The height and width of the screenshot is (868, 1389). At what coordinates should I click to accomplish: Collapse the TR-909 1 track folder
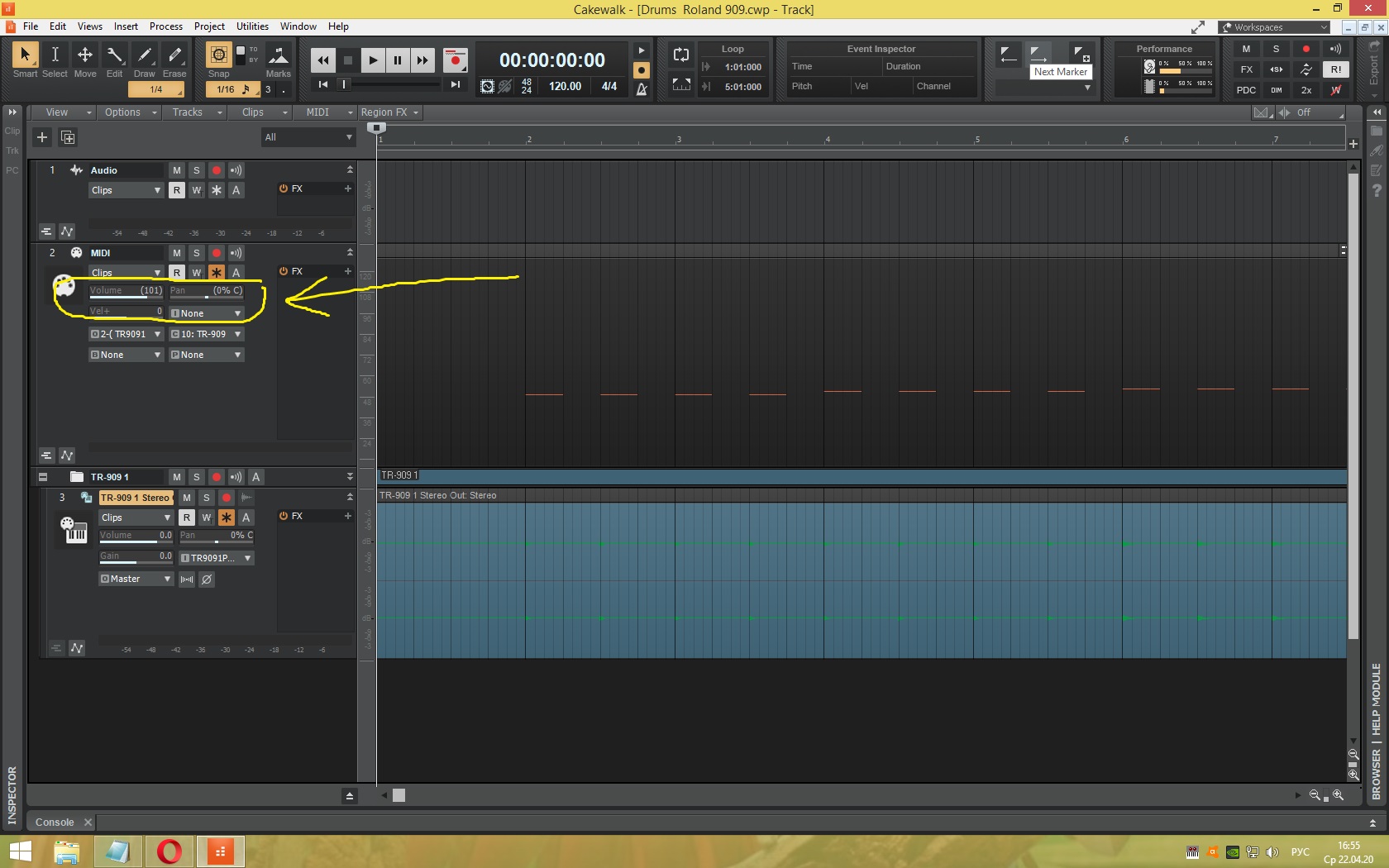click(x=43, y=477)
